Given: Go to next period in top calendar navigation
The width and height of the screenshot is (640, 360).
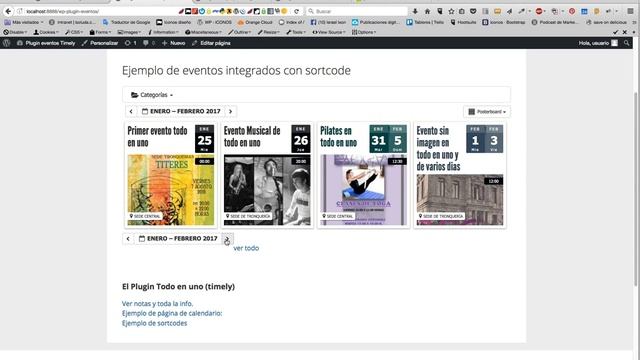Looking at the screenshot, I should (x=231, y=111).
